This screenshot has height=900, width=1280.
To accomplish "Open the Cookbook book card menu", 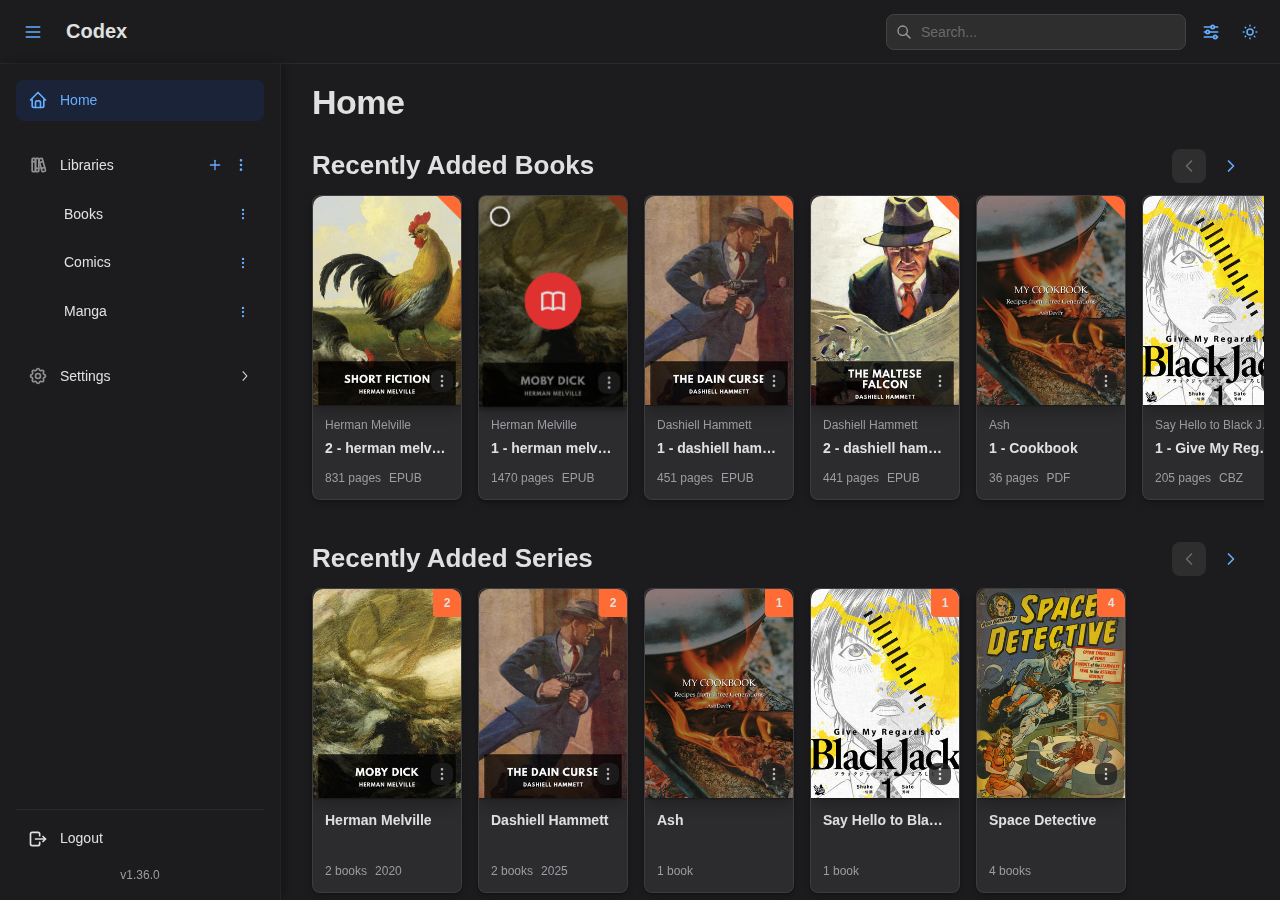I will click(1106, 381).
